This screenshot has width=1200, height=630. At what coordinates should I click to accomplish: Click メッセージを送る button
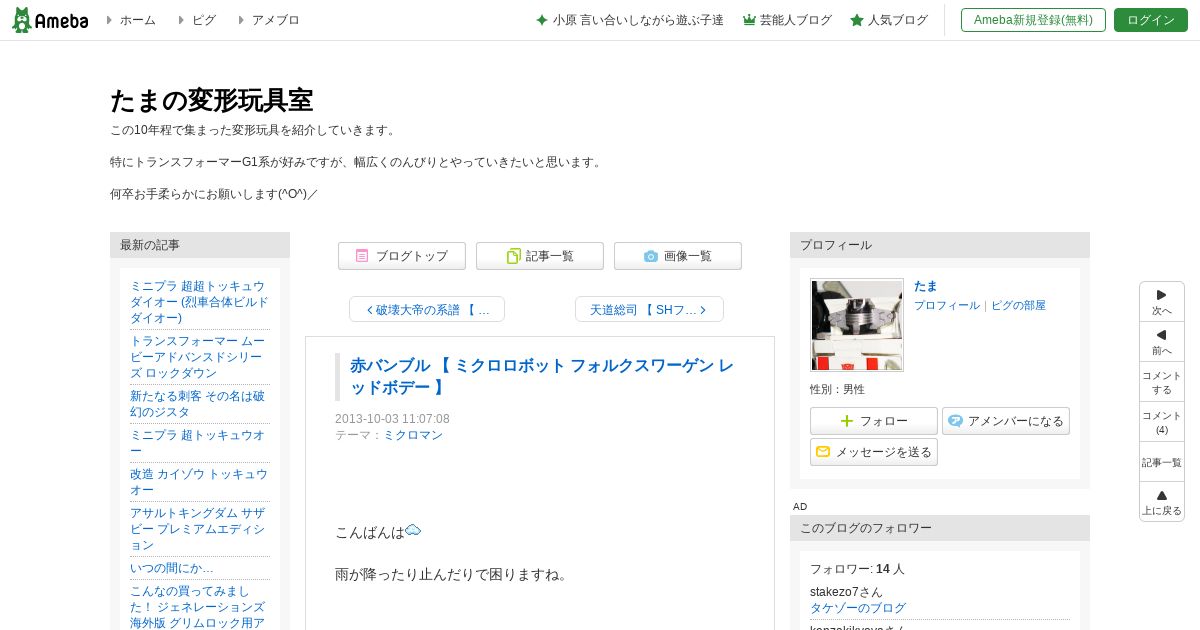(874, 452)
